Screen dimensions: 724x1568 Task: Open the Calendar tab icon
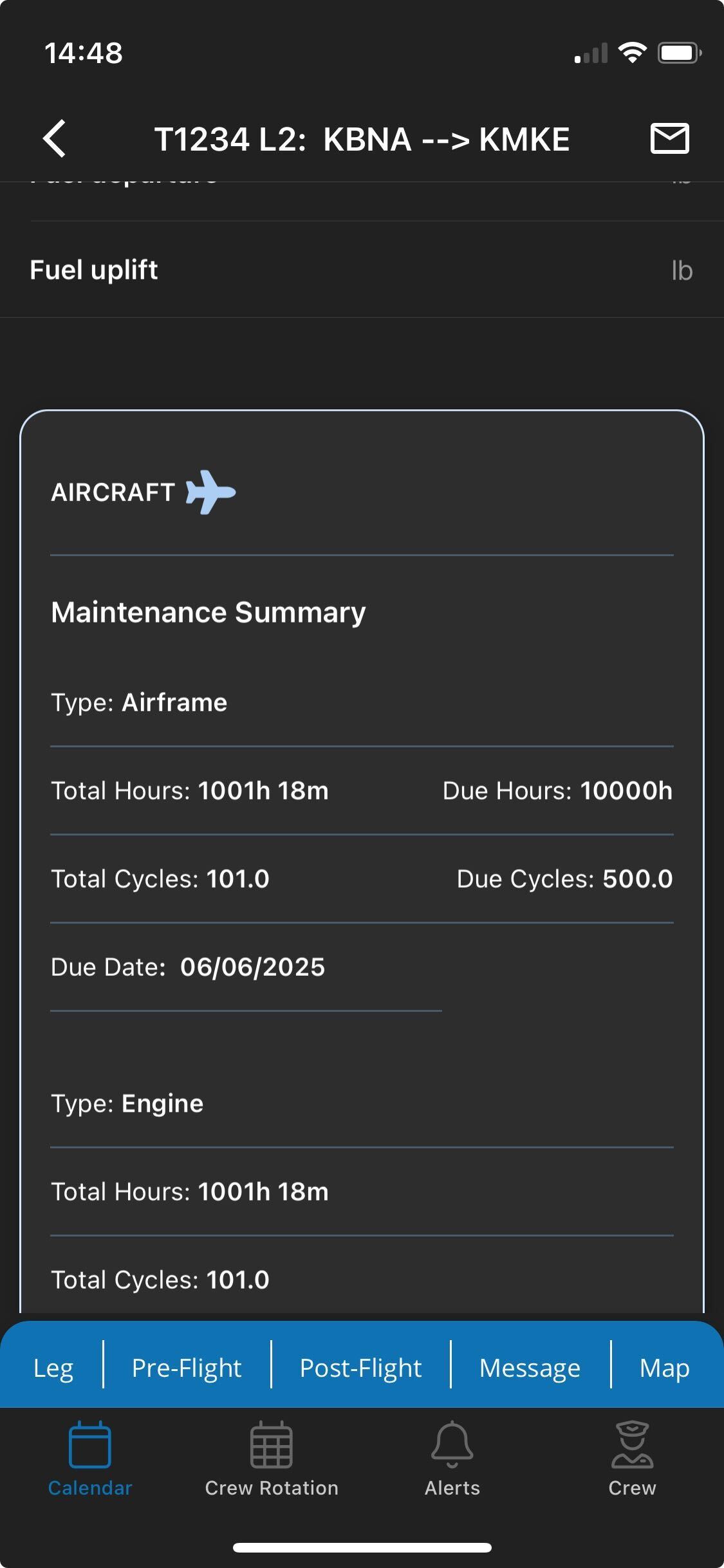click(x=90, y=1445)
